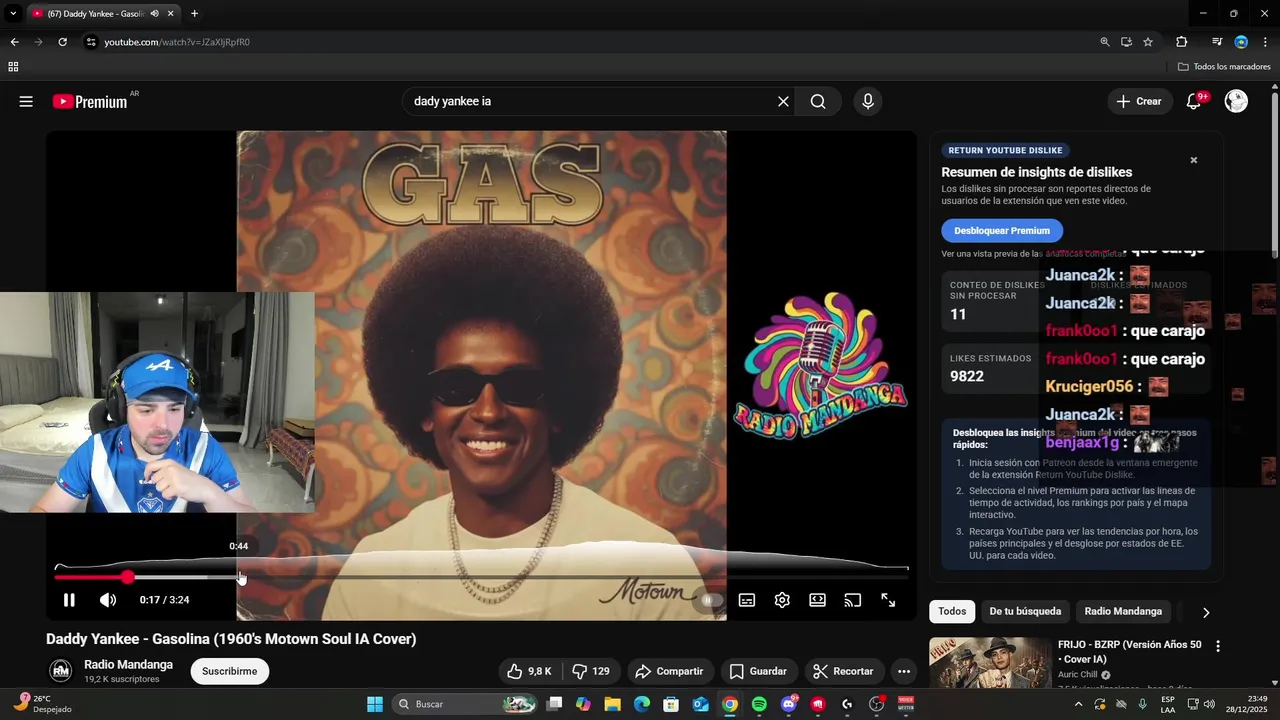
Task: Open the Windows Start menu
Action: [x=375, y=704]
